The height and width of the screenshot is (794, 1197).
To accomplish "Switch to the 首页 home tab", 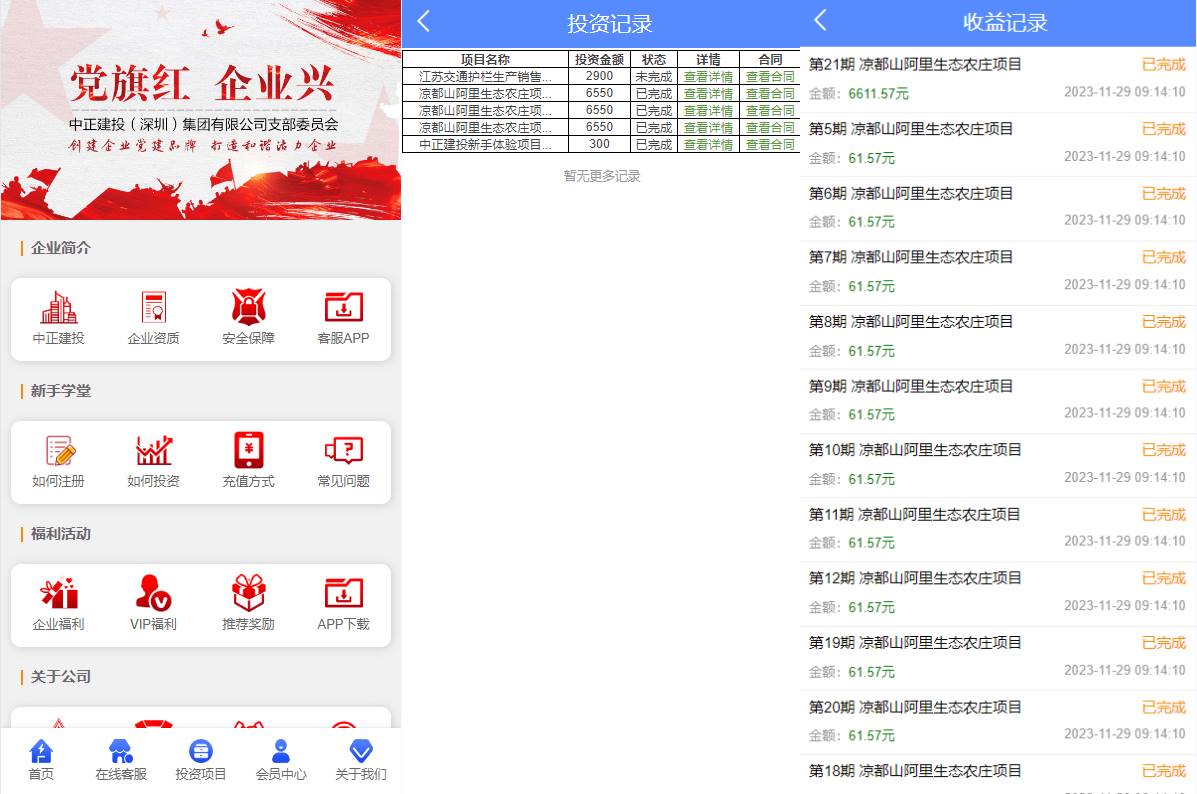I will click(x=41, y=761).
